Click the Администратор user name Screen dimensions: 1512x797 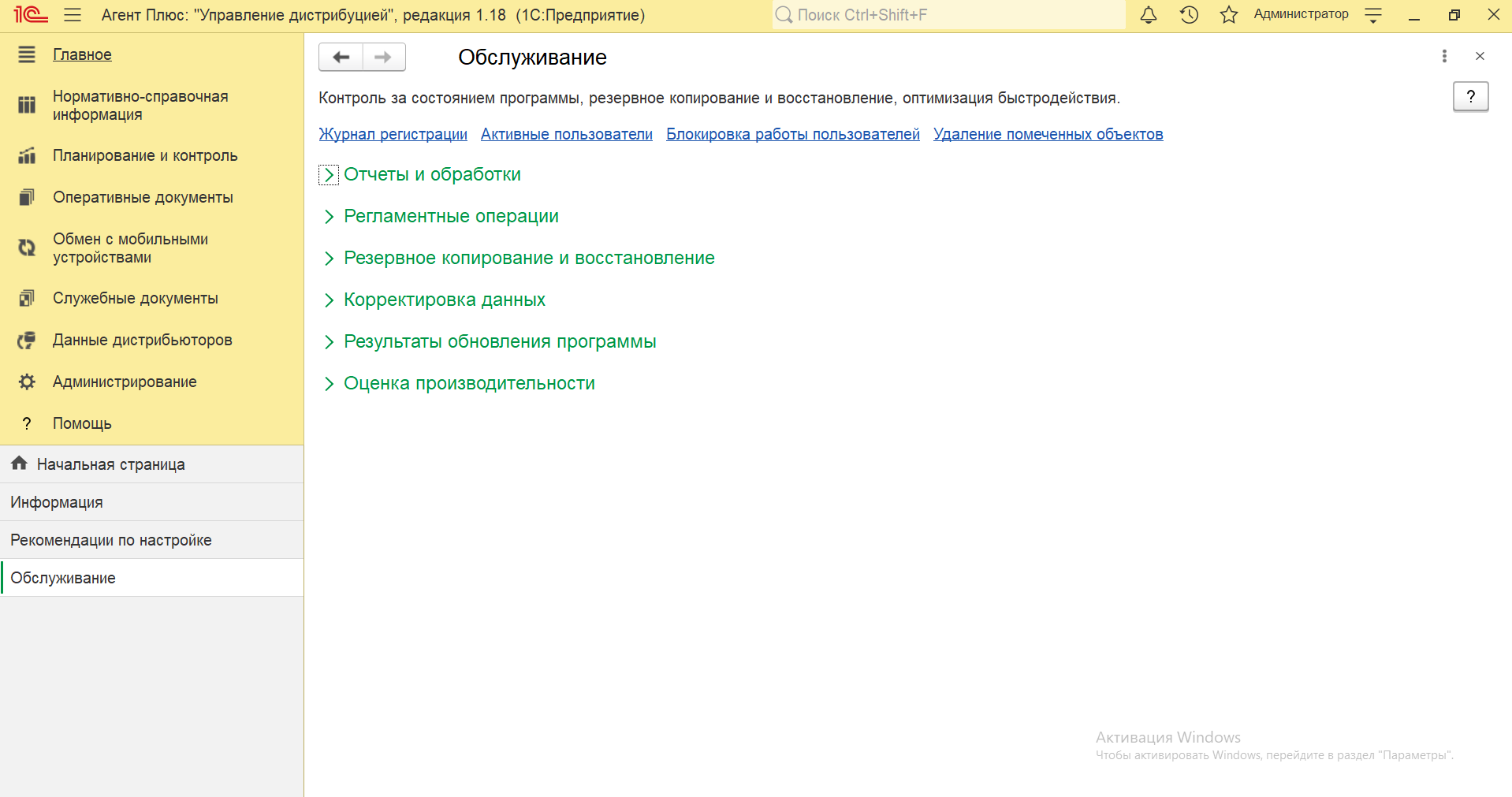point(1301,14)
